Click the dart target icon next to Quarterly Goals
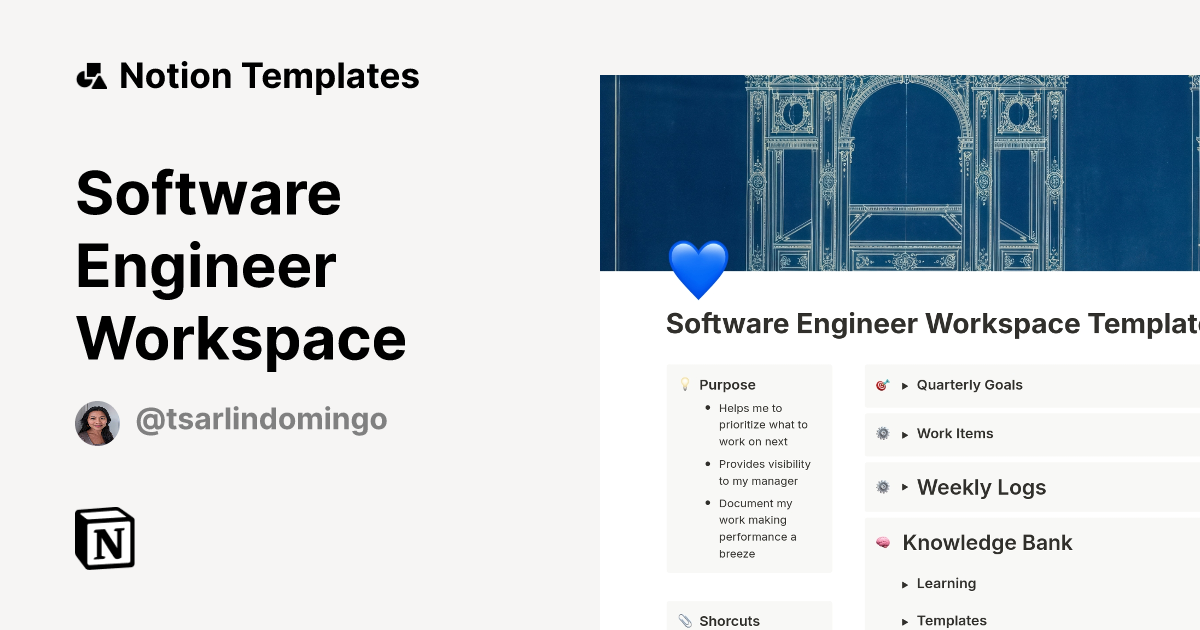This screenshot has width=1200, height=630. point(882,384)
